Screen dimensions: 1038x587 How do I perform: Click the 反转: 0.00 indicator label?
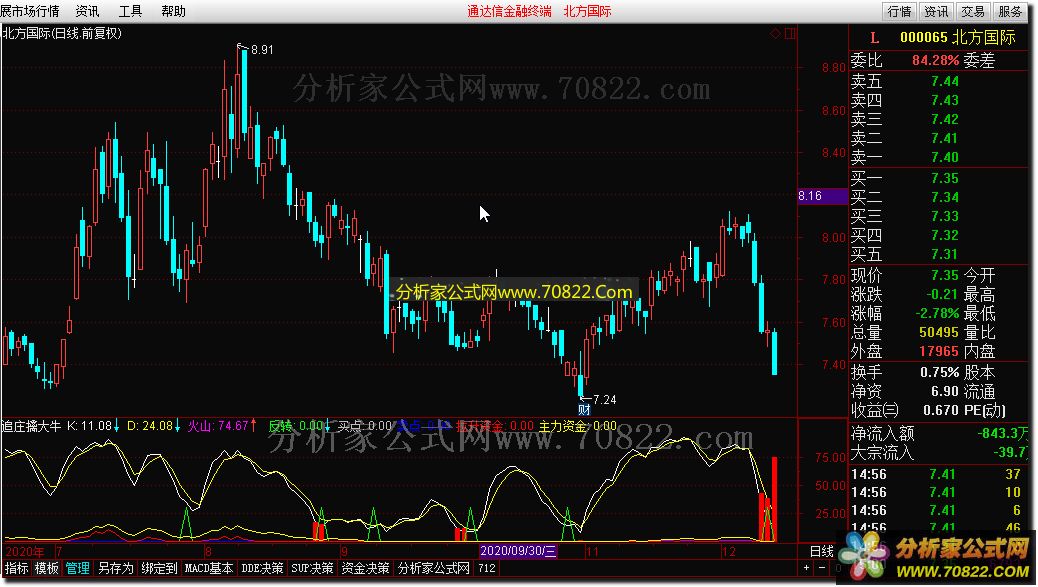pyautogui.click(x=295, y=426)
